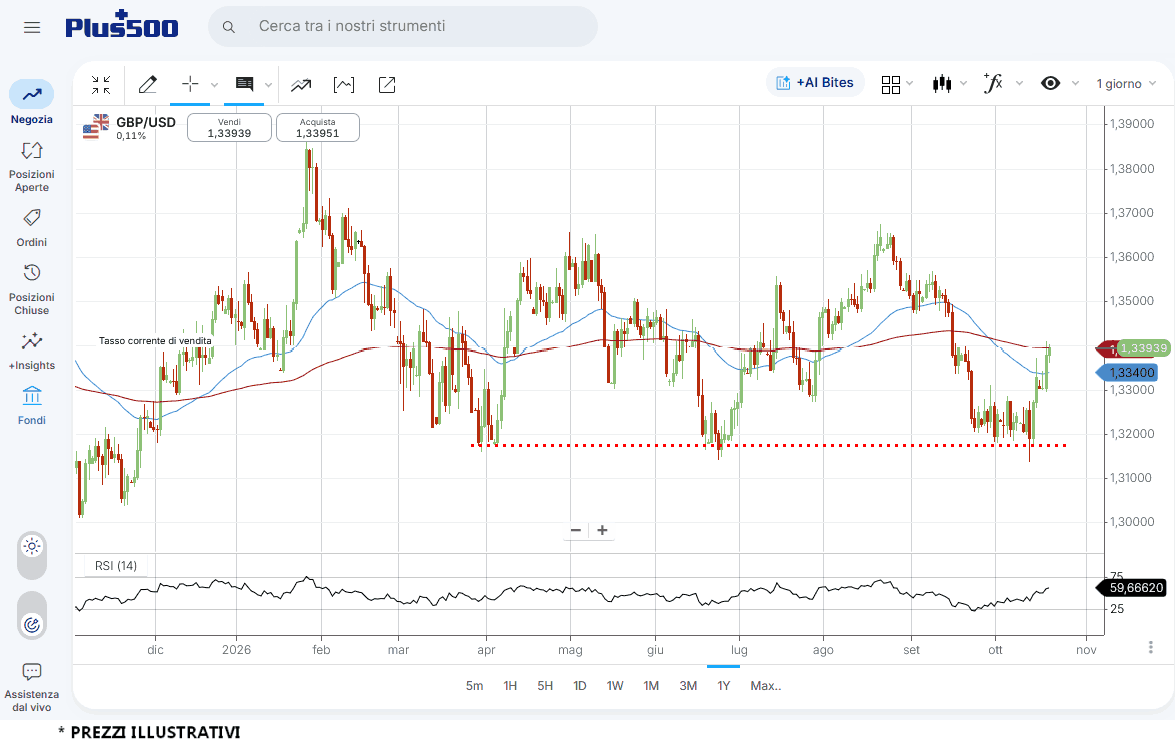The height and width of the screenshot is (743, 1175).
Task: Expand the indicators dropdown arrow
Action: (x=1019, y=83)
